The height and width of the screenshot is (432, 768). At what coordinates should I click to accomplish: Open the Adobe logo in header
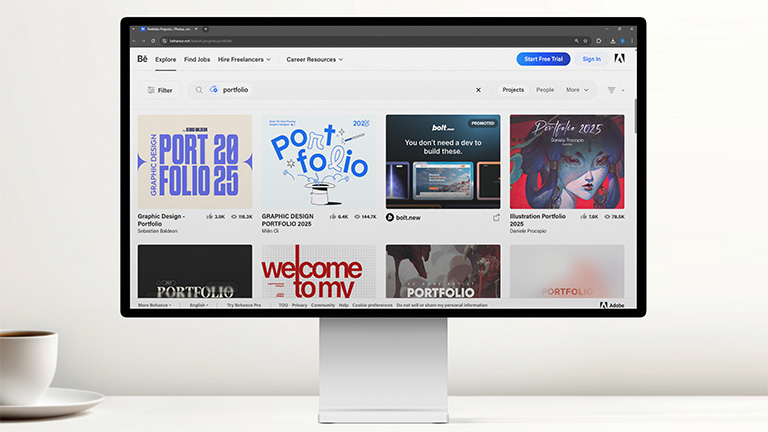click(x=619, y=59)
